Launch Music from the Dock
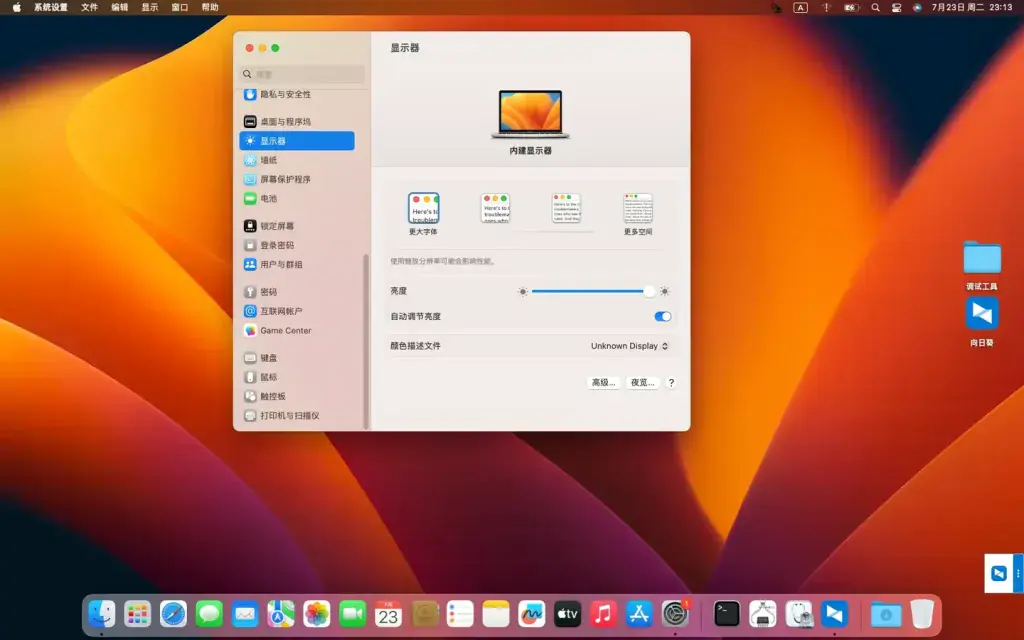The height and width of the screenshot is (640, 1024). (603, 614)
